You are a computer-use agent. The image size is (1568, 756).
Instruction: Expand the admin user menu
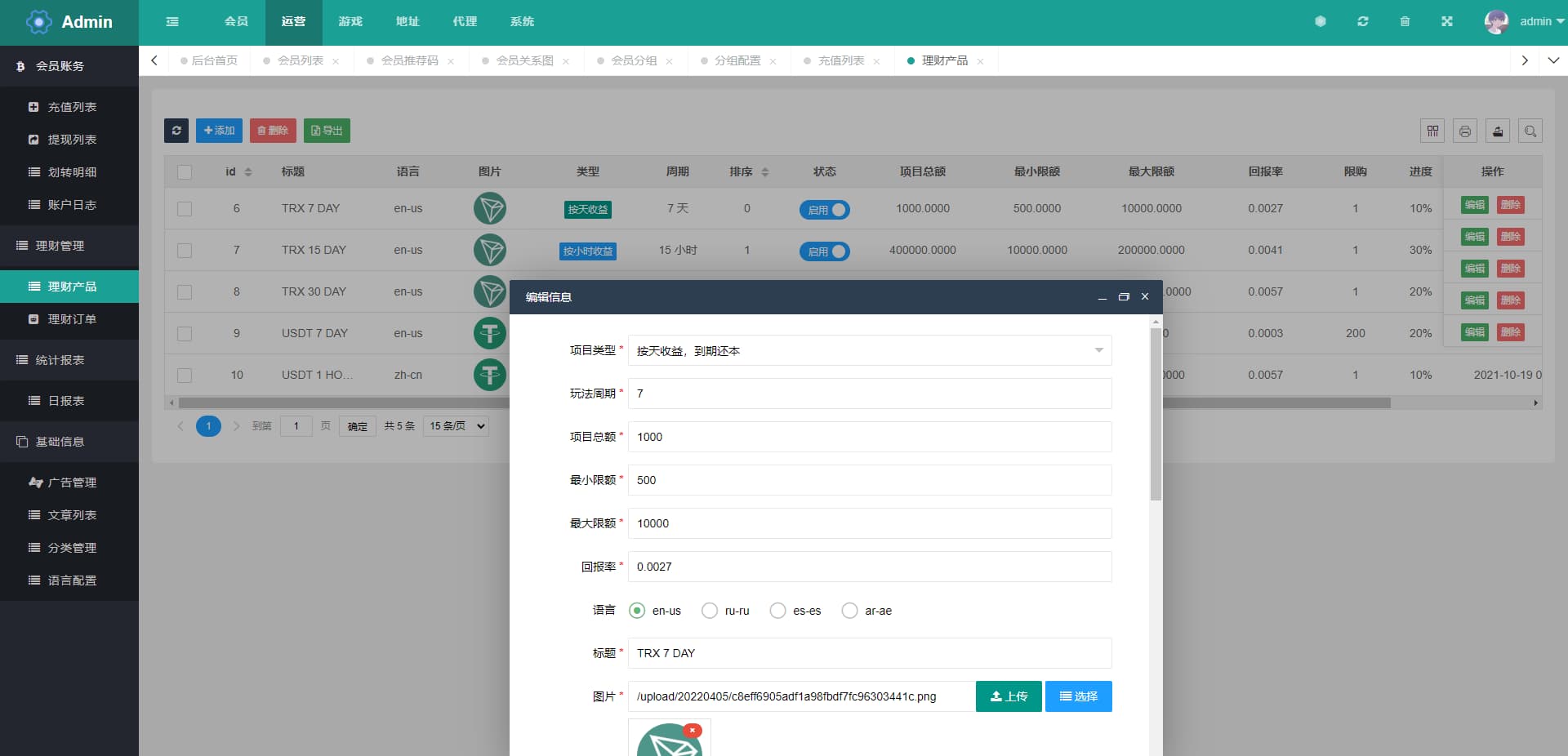[x=1524, y=22]
